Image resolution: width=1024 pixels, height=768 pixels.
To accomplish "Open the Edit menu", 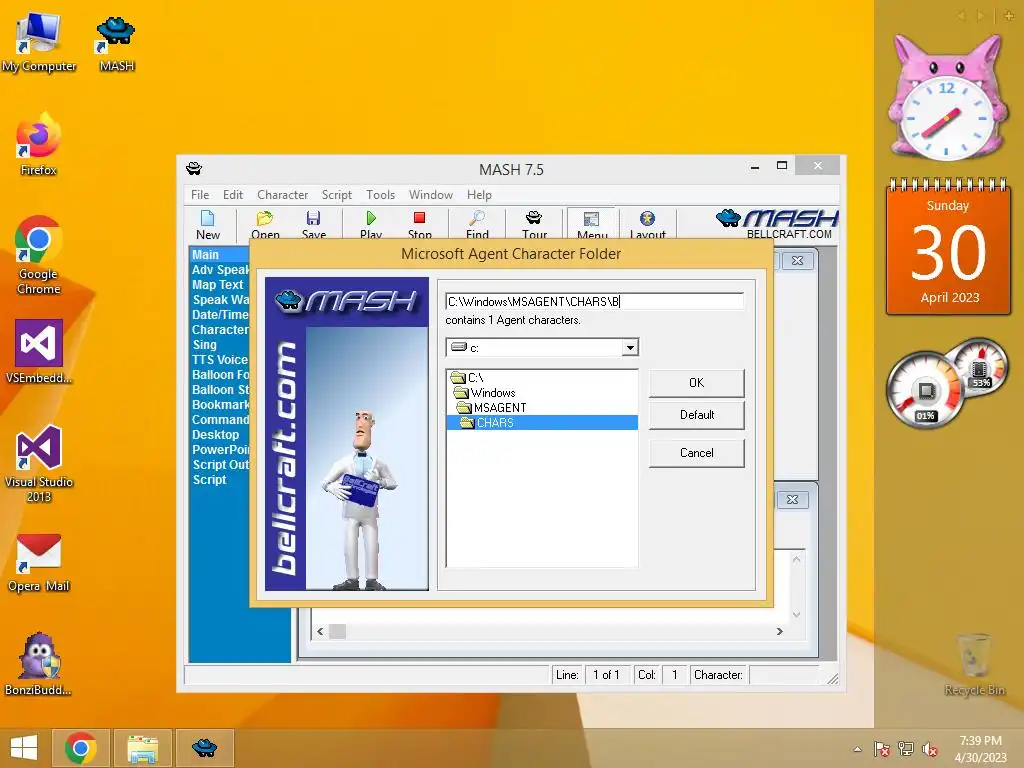I will pyautogui.click(x=232, y=195).
